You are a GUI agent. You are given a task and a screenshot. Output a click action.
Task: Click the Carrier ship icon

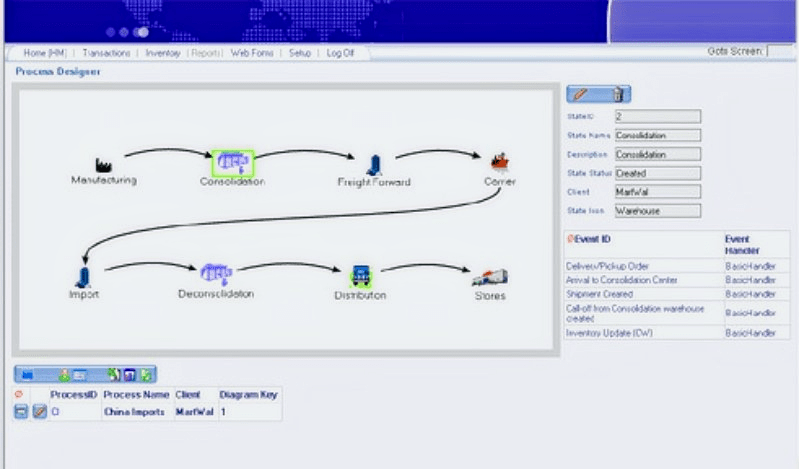498,161
